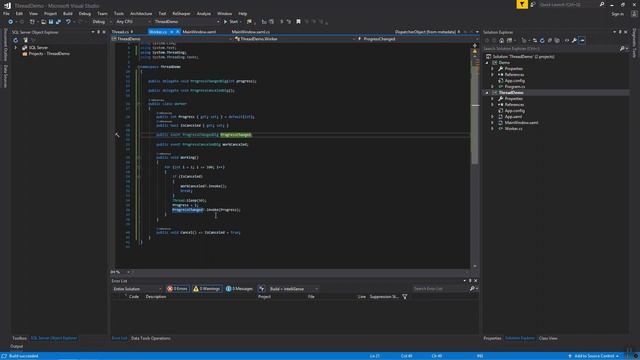Click the Preview Selected Items icon in Solution Explorer
Image resolution: width=640 pixels, height=360 pixels.
[582, 40]
